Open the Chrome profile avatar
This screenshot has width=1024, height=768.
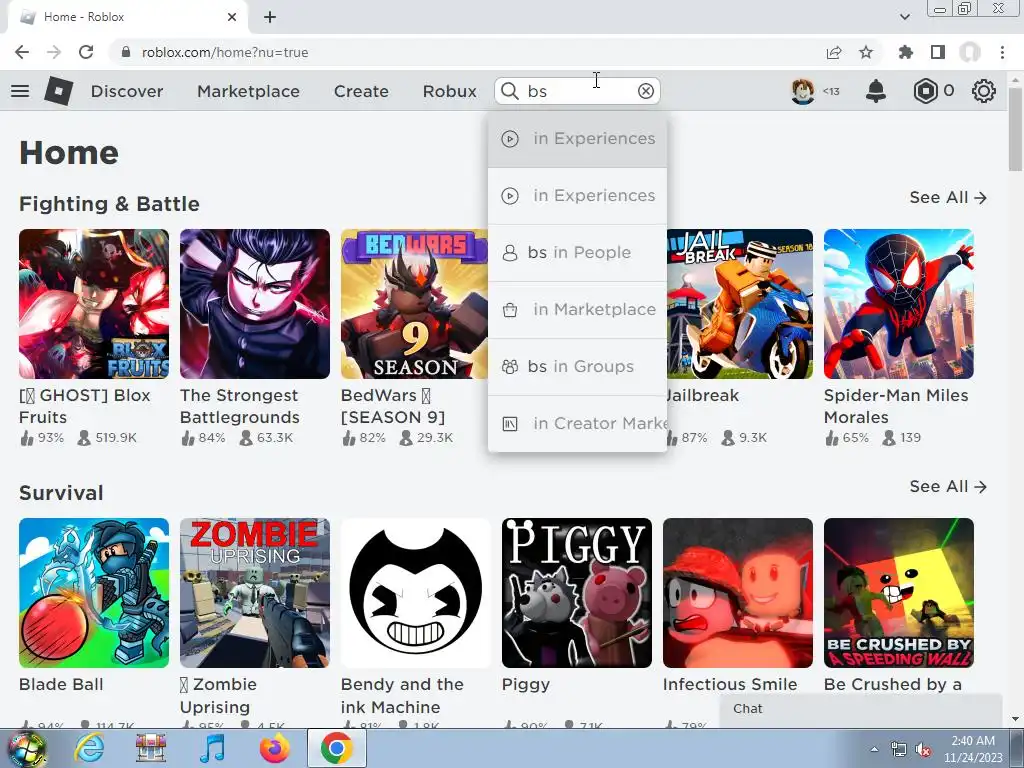970,52
